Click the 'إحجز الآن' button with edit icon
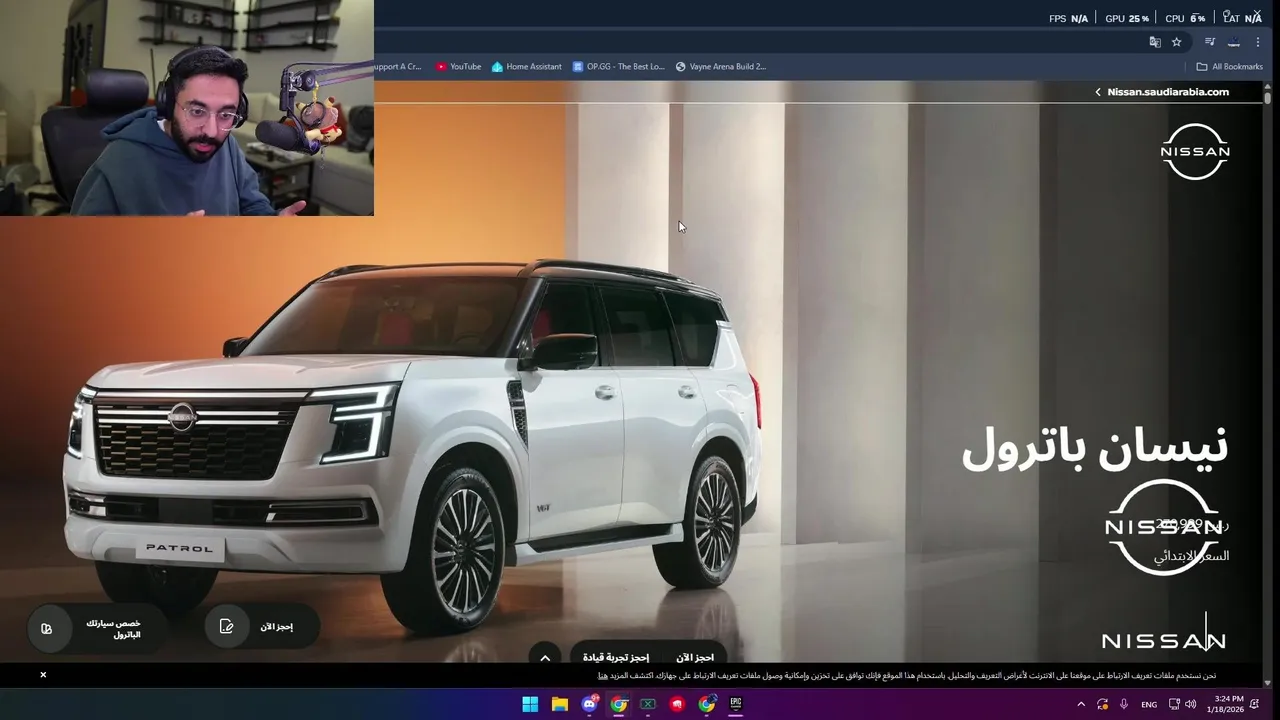This screenshot has height=720, width=1280. [x=262, y=626]
